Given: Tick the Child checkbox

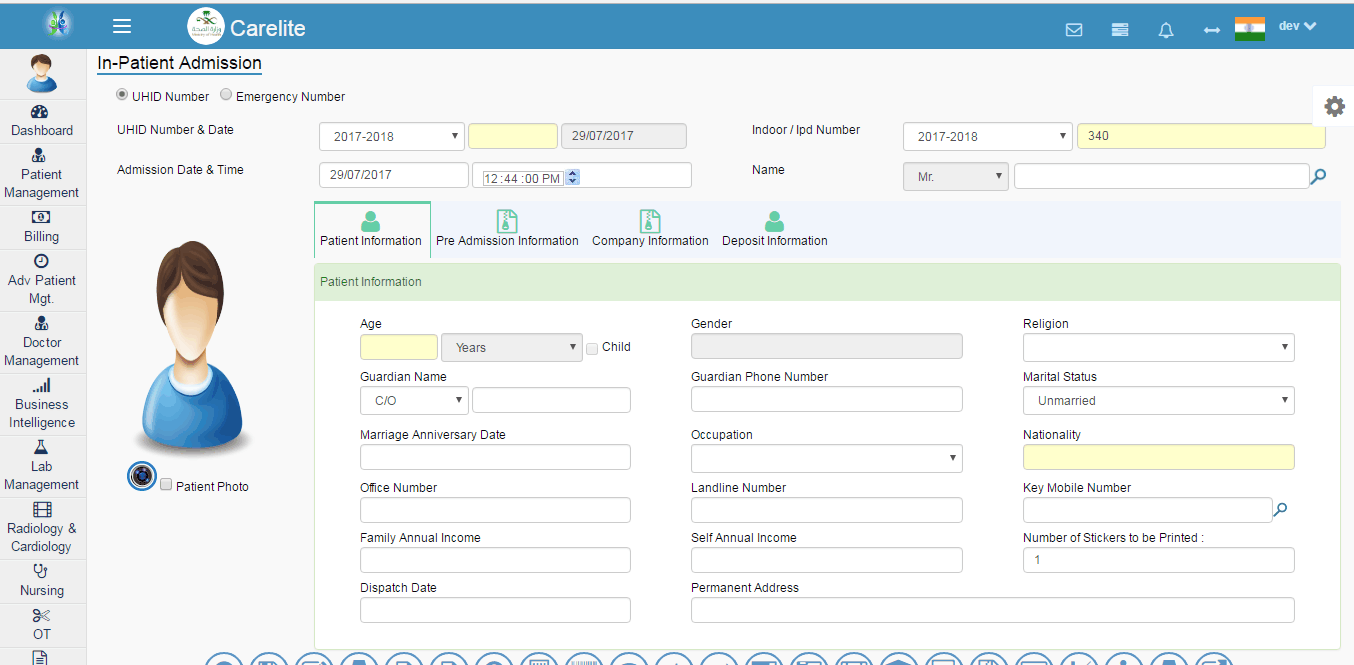Looking at the screenshot, I should [x=592, y=348].
